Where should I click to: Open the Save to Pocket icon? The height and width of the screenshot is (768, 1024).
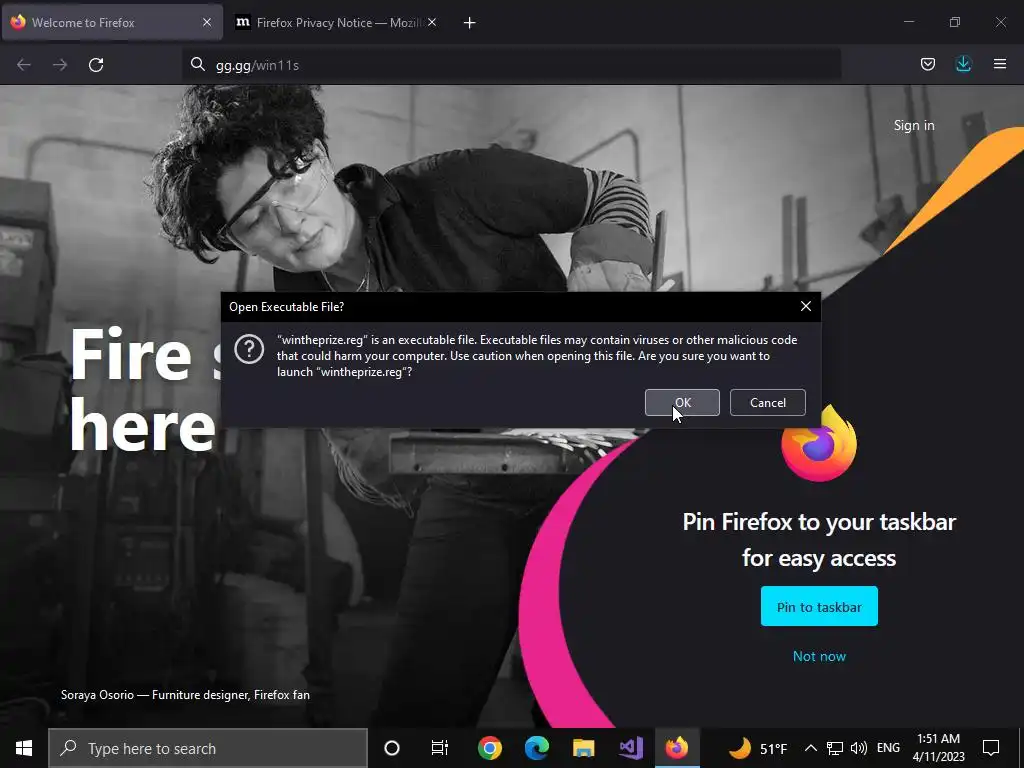pyautogui.click(x=927, y=64)
